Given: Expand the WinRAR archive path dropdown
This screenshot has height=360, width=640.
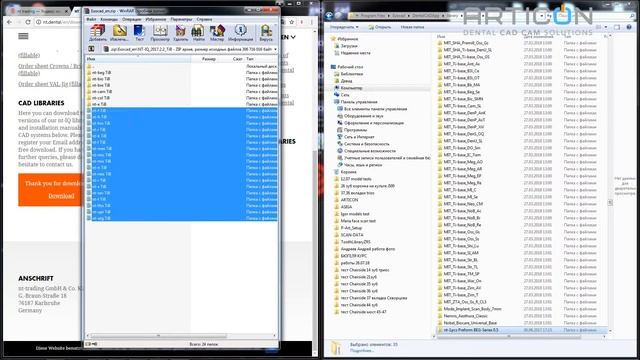Looking at the screenshot, I should (x=275, y=49).
